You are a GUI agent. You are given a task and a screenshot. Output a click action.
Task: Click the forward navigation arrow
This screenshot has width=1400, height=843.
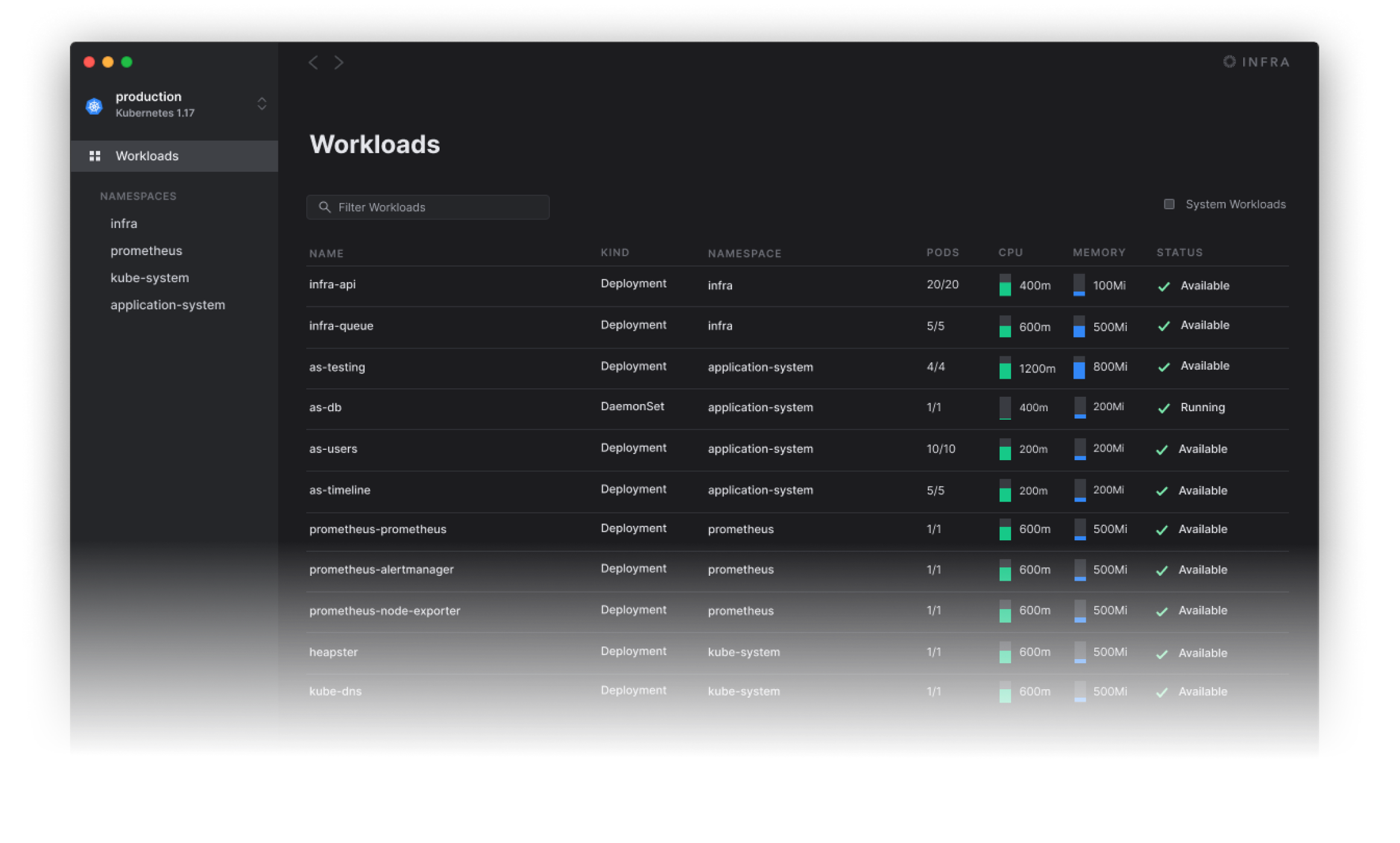tap(339, 62)
